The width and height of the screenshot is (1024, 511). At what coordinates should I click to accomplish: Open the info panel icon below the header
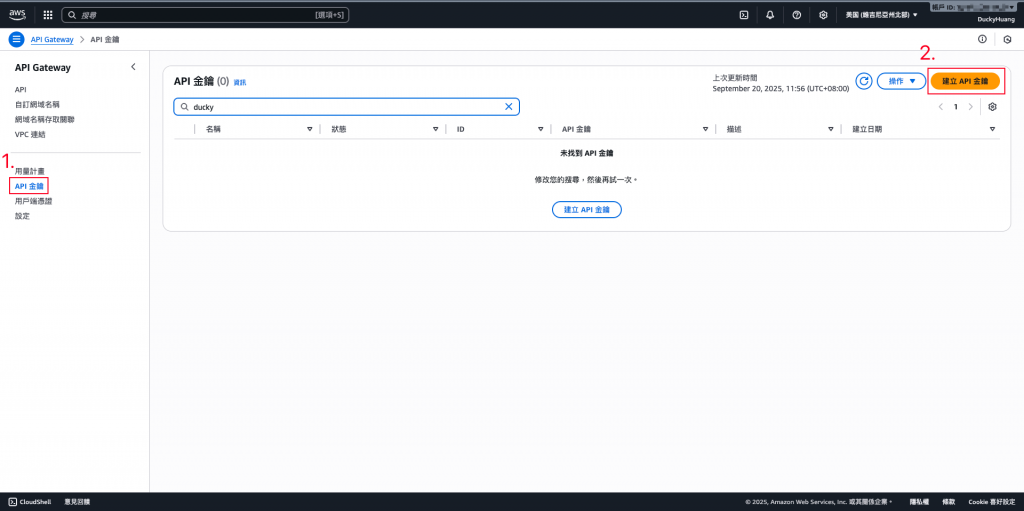click(x=982, y=39)
